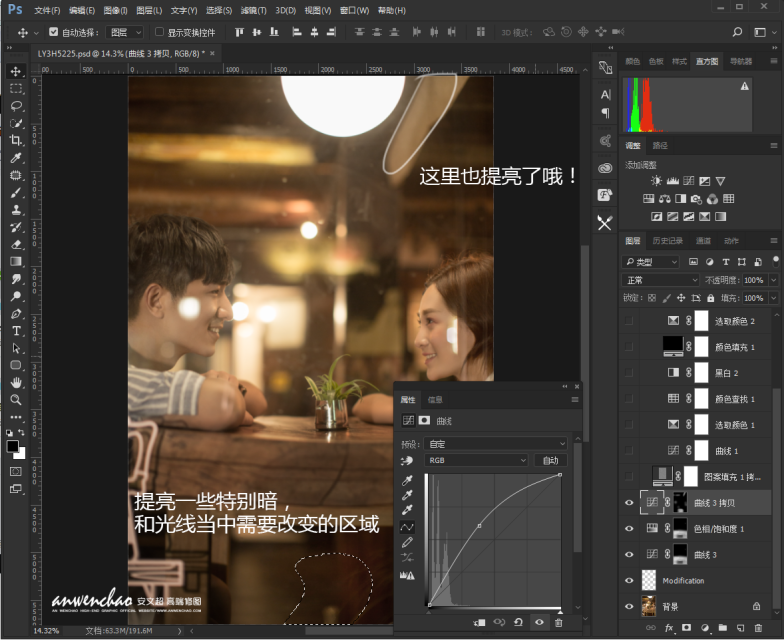This screenshot has width=784, height=640.
Task: Open the 图像(I) menu
Action: [116, 10]
